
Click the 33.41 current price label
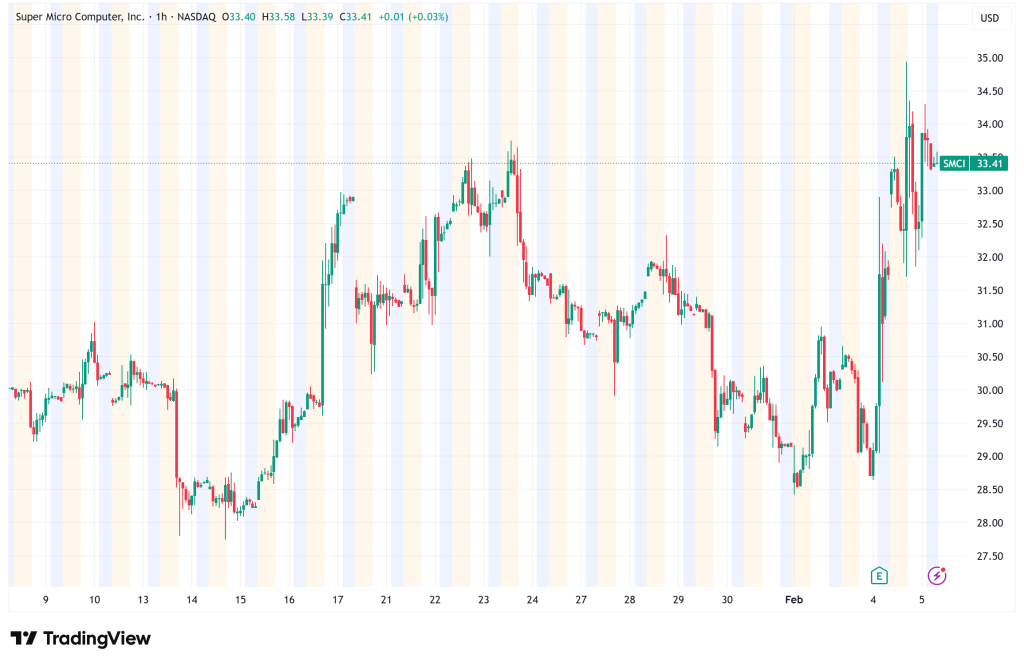point(990,163)
